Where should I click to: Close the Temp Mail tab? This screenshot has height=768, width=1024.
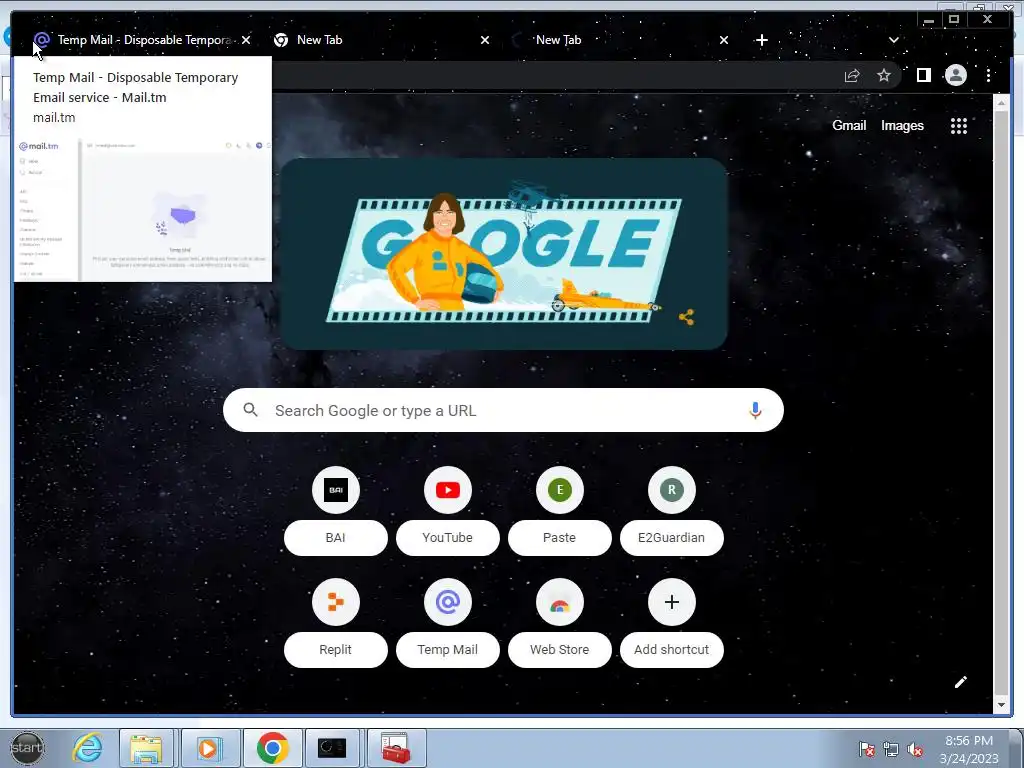(246, 40)
